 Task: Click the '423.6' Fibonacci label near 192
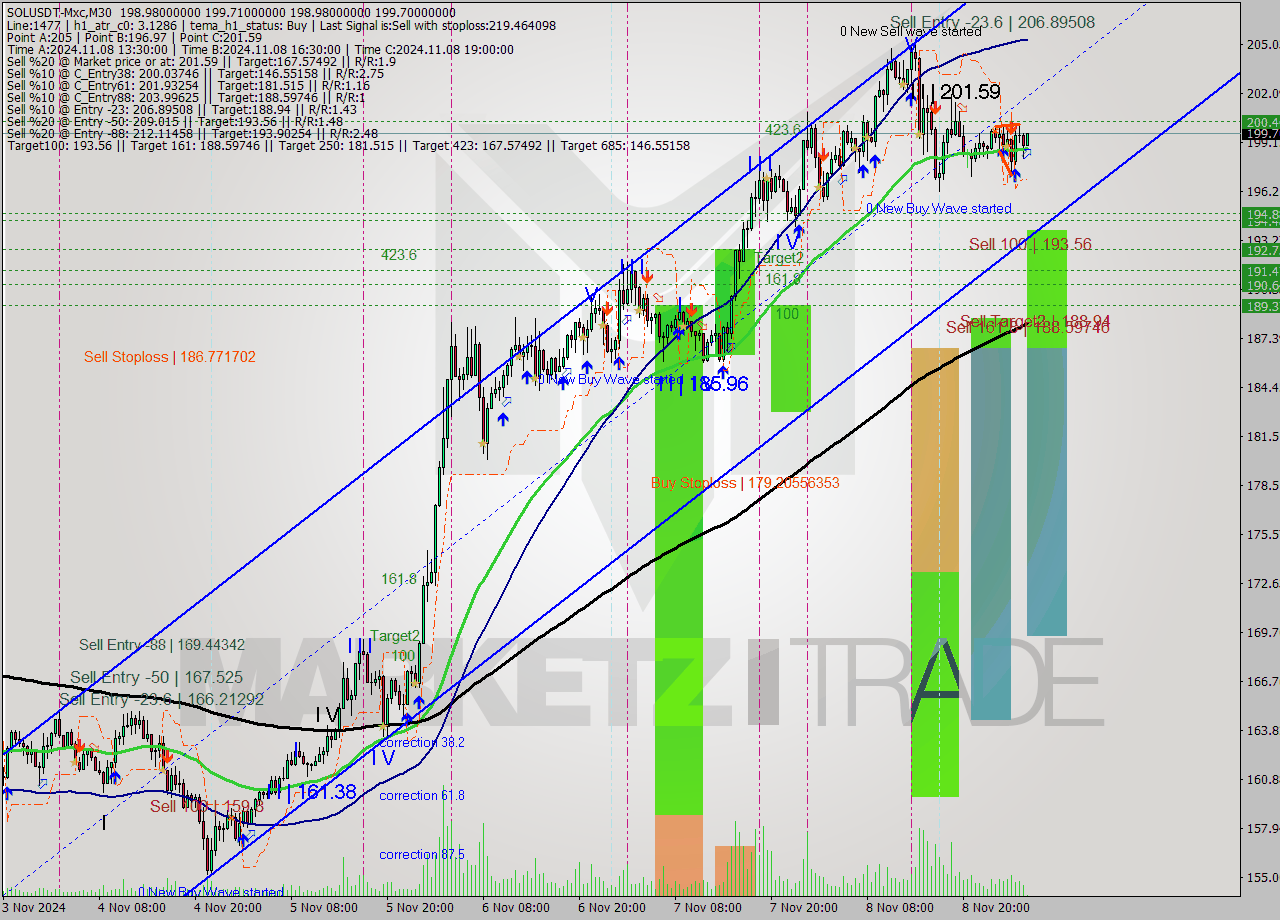pyautogui.click(x=398, y=255)
